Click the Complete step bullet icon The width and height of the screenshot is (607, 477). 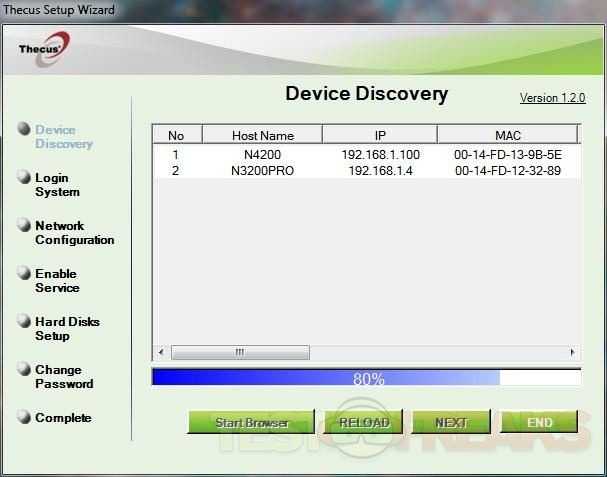[25, 417]
